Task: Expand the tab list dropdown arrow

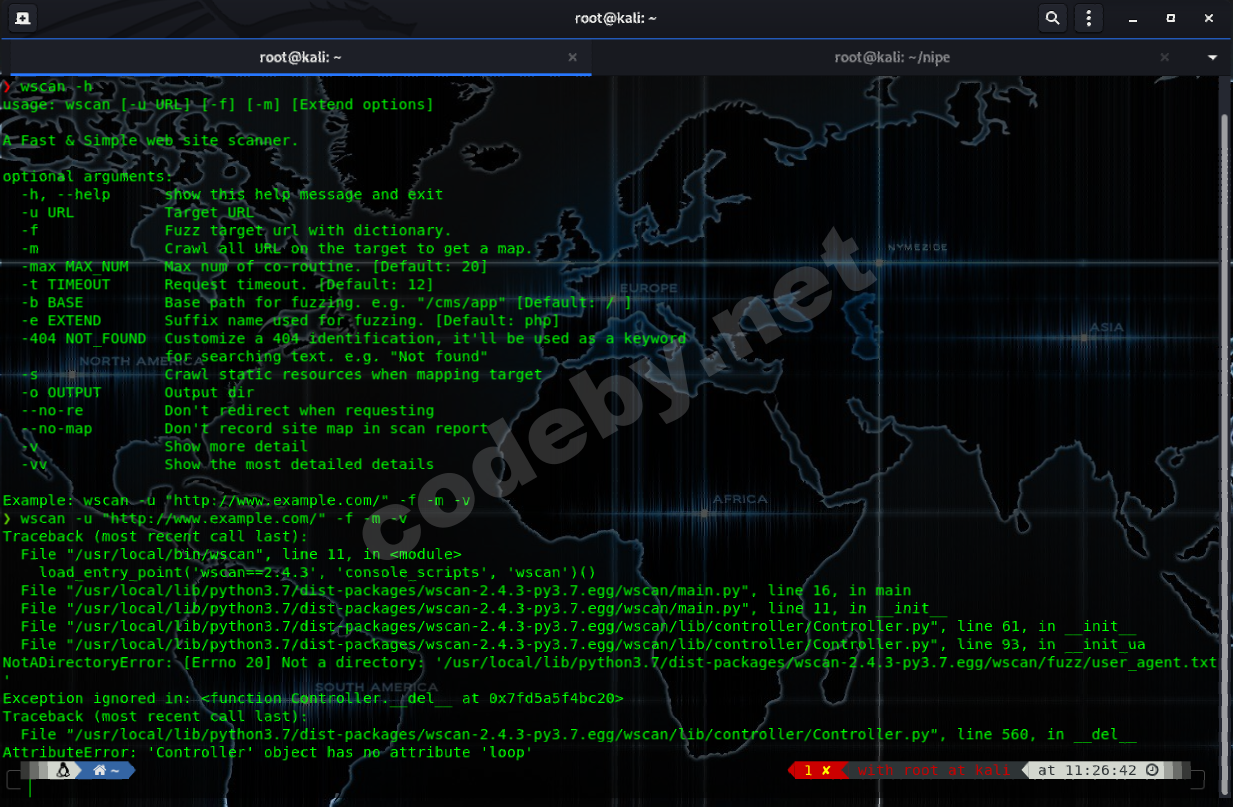Action: [x=1213, y=57]
